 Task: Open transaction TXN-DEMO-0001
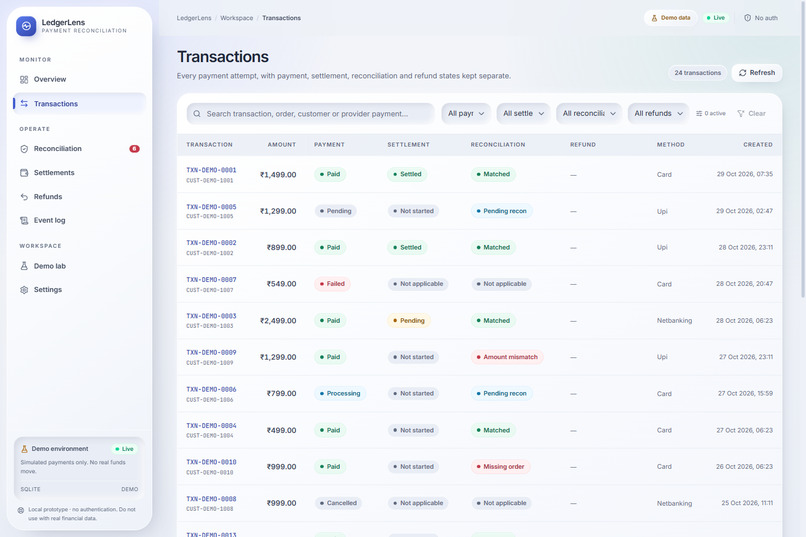click(x=211, y=170)
